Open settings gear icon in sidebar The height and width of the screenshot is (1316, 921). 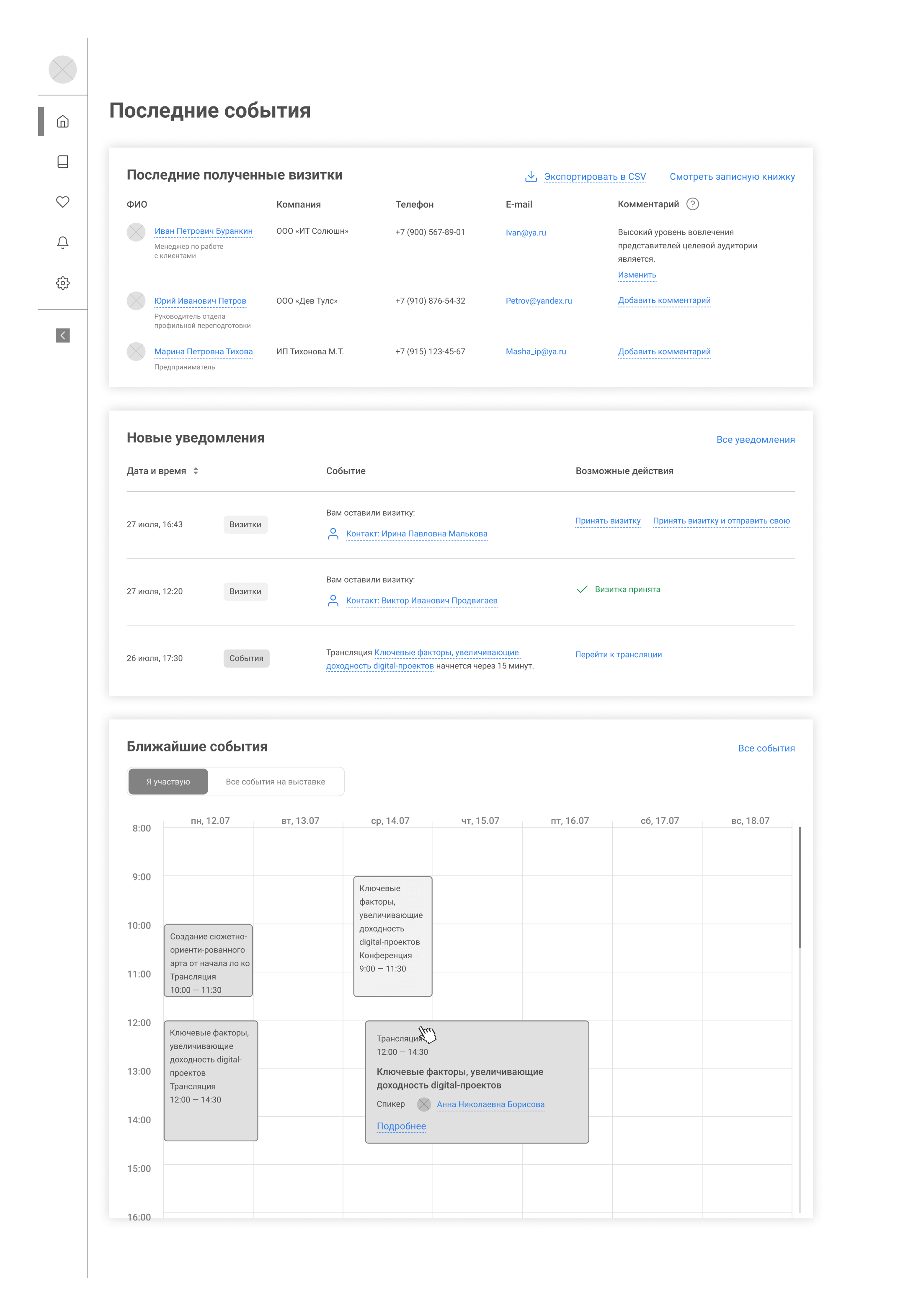(x=63, y=283)
